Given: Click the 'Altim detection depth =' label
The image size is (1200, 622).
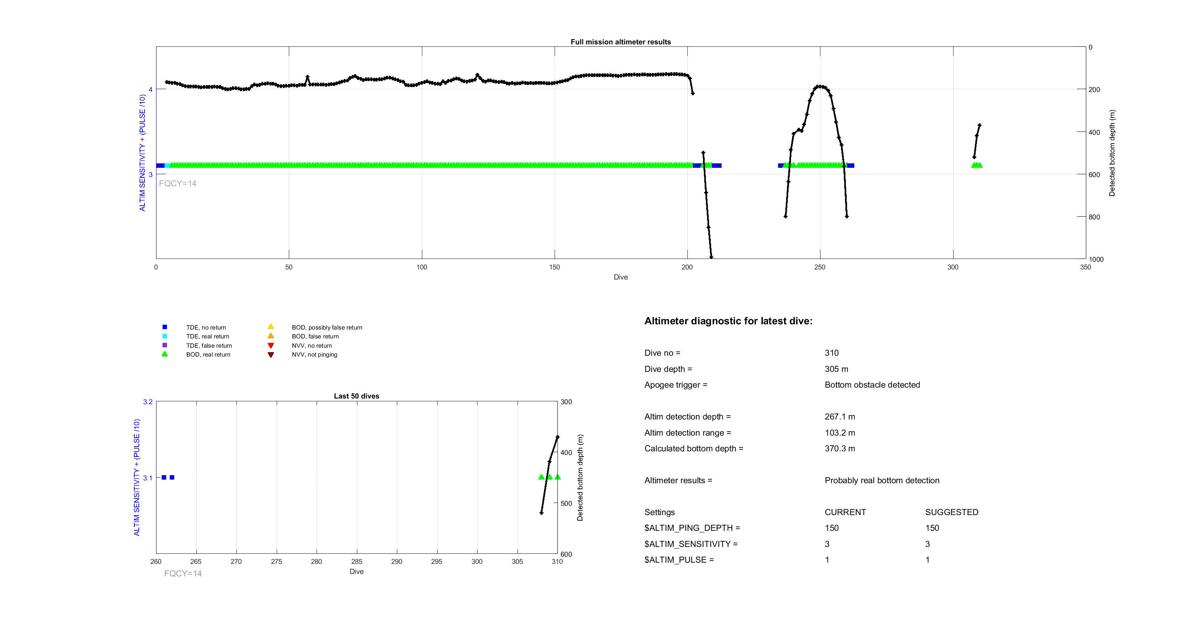Looking at the screenshot, I should point(688,417).
